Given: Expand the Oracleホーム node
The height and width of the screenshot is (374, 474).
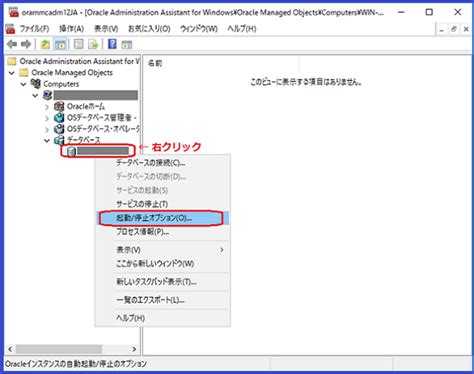Looking at the screenshot, I should (47, 107).
